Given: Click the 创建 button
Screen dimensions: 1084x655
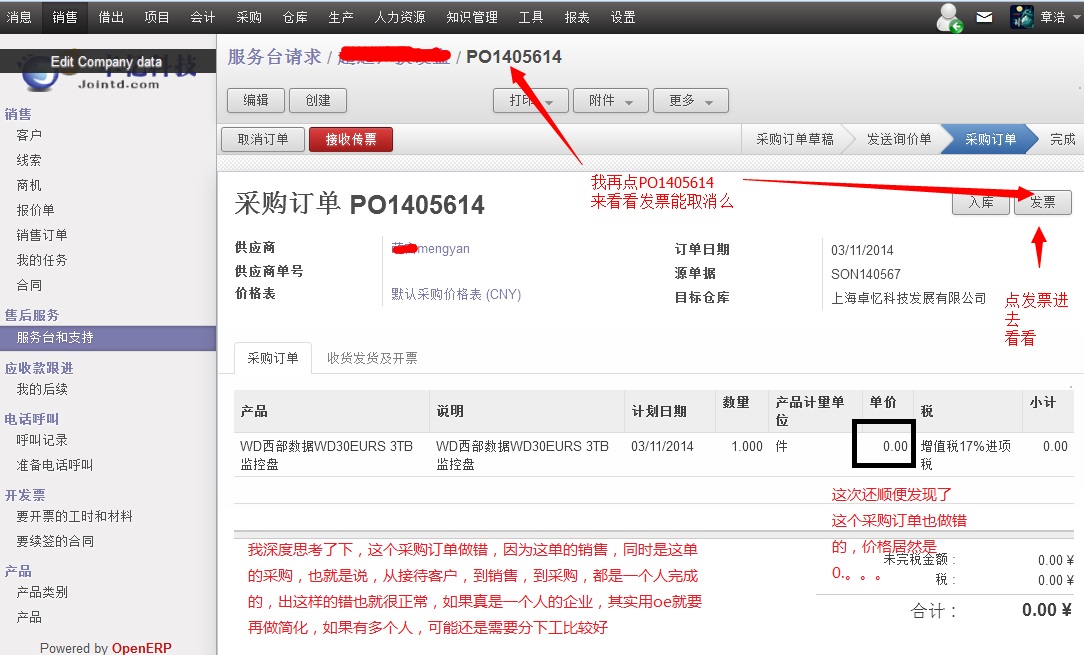Looking at the screenshot, I should pos(317,101).
